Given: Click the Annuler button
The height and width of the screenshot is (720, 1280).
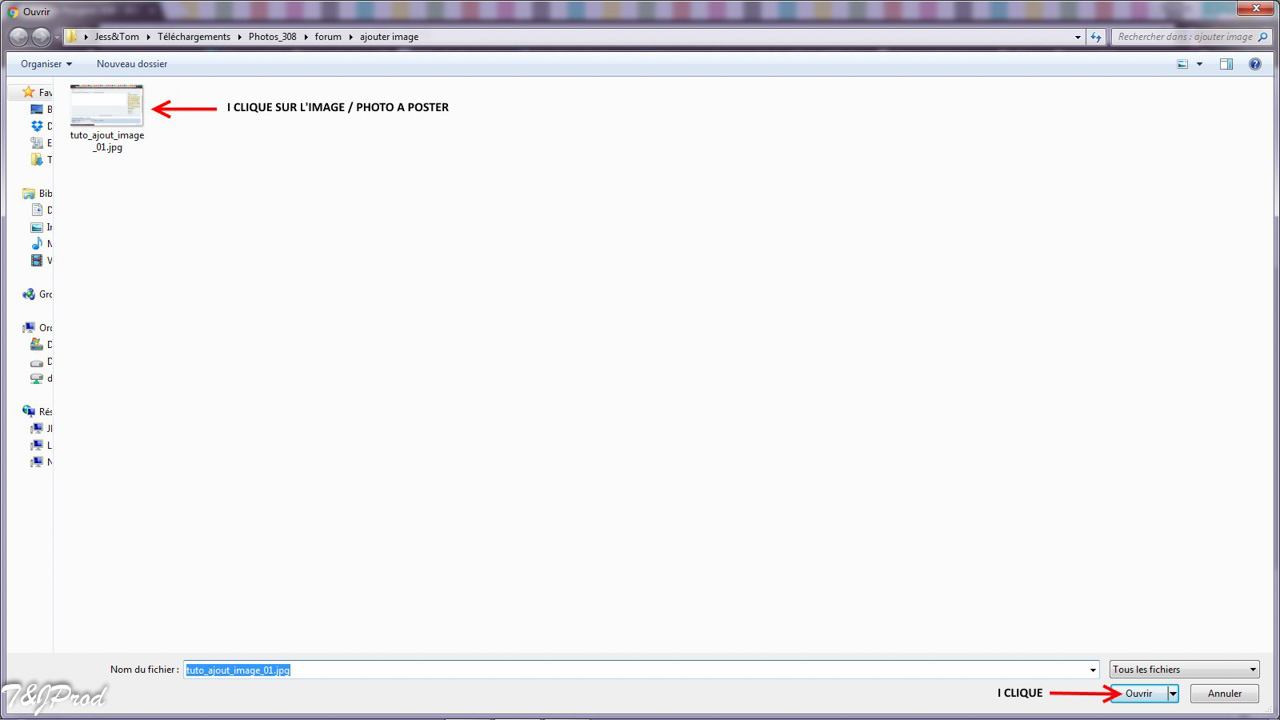Looking at the screenshot, I should [1224, 693].
